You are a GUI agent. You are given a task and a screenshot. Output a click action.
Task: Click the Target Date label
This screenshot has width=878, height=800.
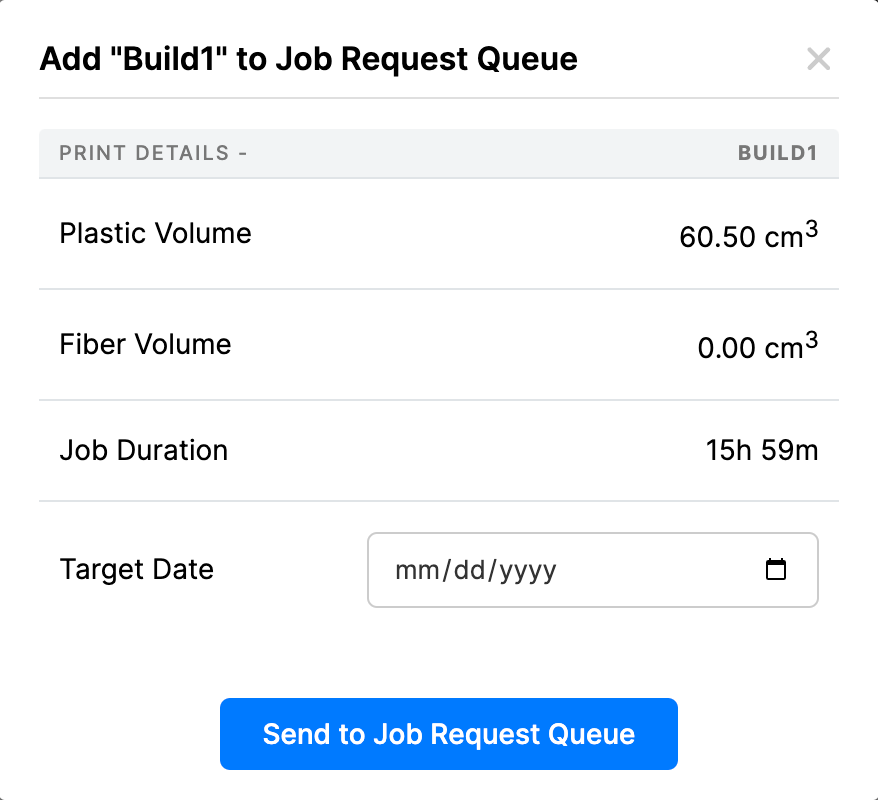coord(136,569)
